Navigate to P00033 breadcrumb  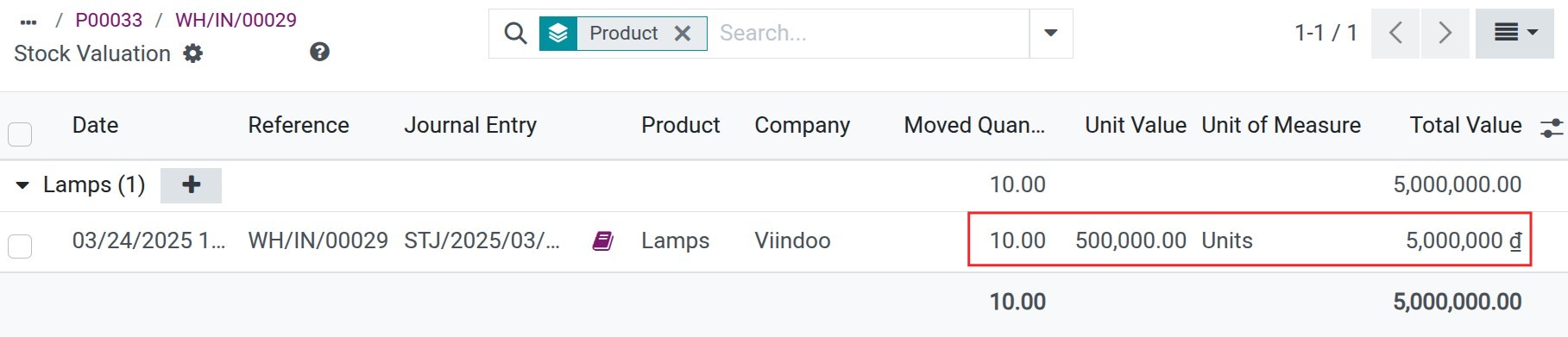(109, 20)
